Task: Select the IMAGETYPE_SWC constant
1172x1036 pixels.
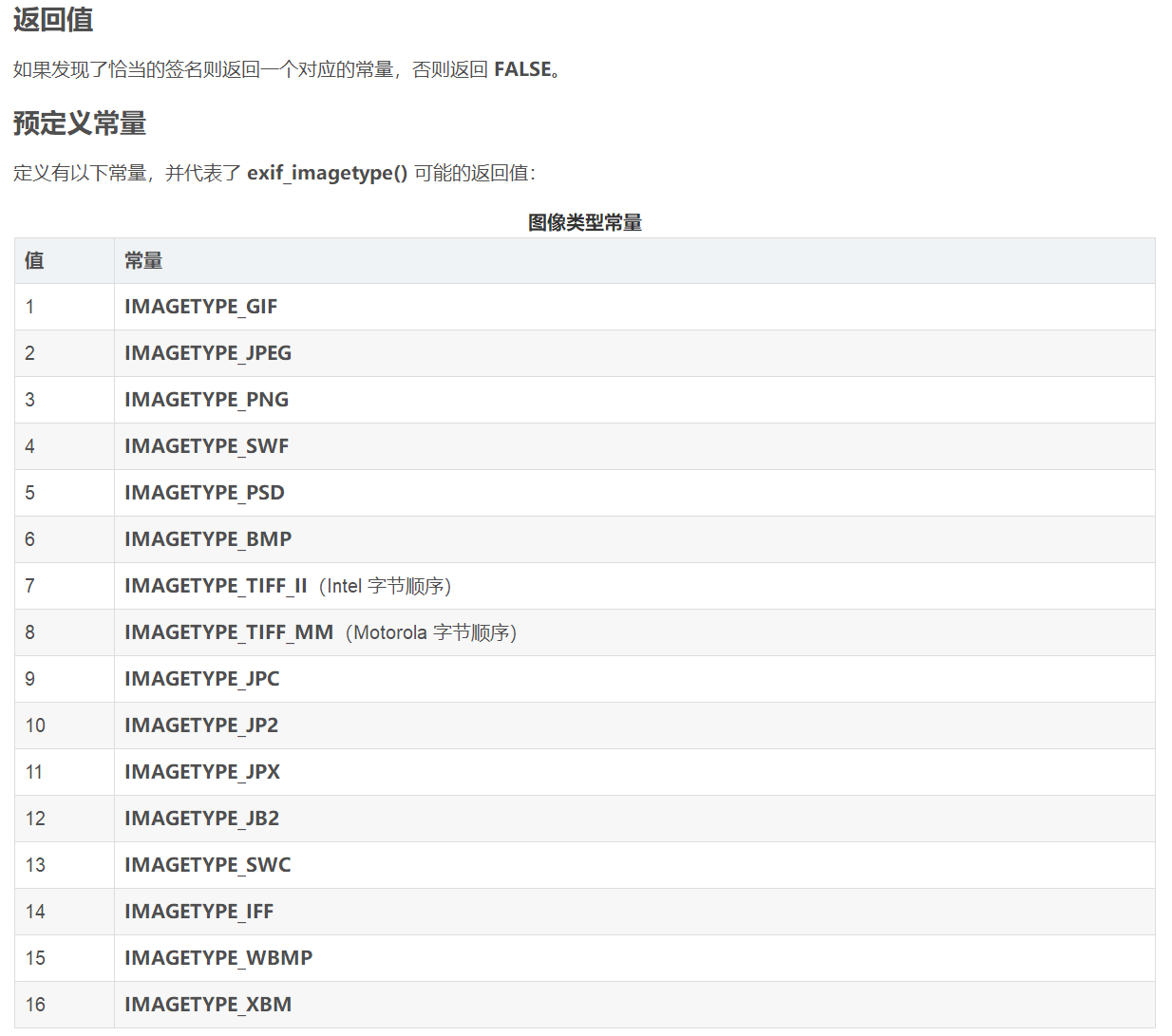Action: coord(207,865)
